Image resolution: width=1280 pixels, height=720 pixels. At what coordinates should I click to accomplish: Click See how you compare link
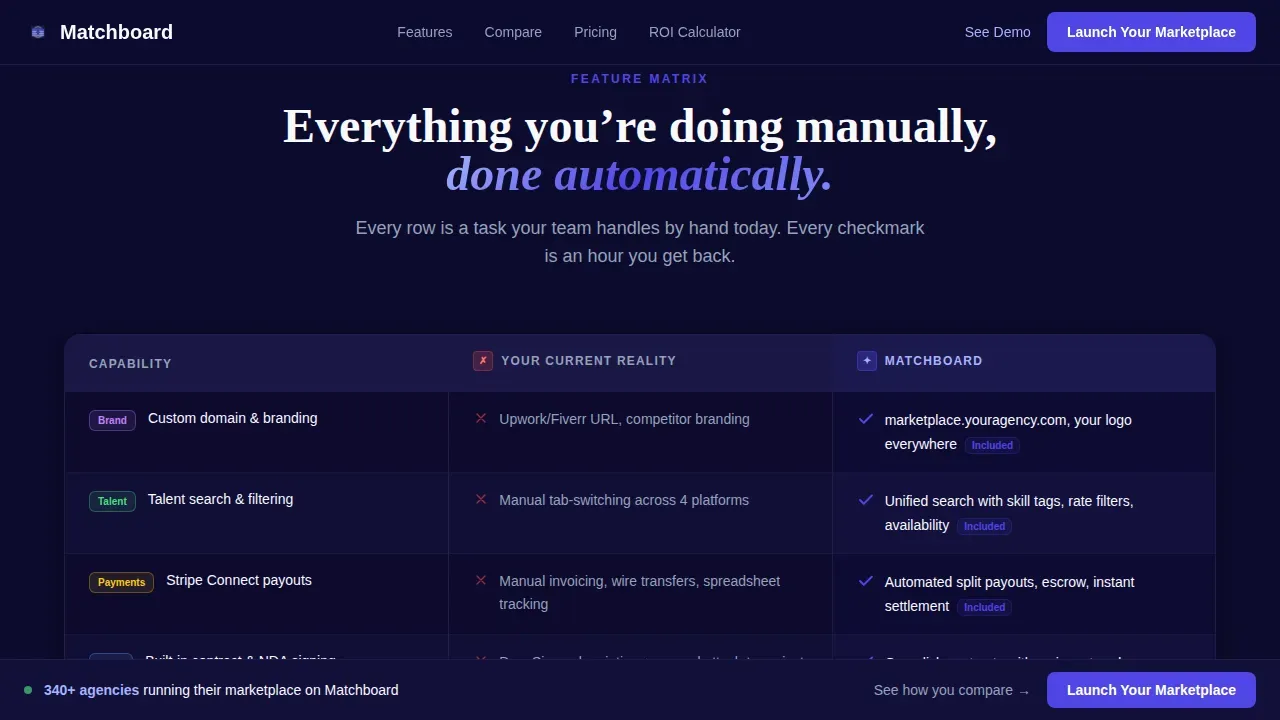click(x=952, y=690)
